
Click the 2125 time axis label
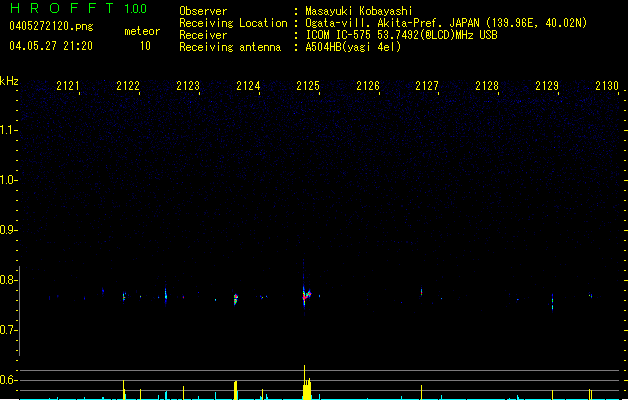pos(308,86)
